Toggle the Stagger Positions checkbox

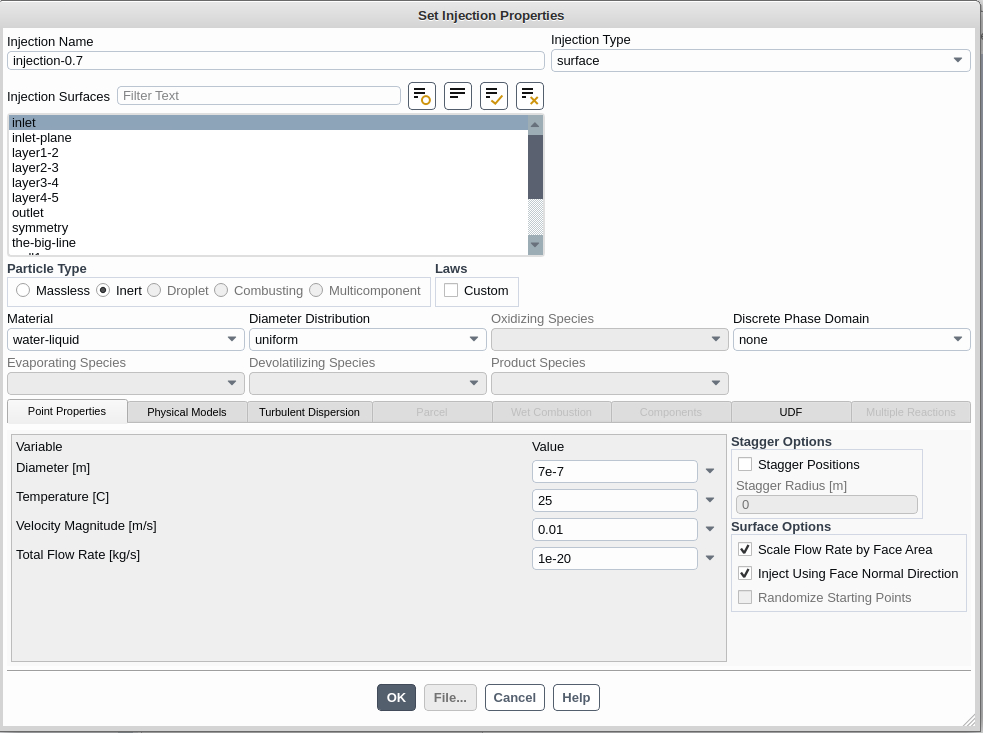(x=745, y=464)
